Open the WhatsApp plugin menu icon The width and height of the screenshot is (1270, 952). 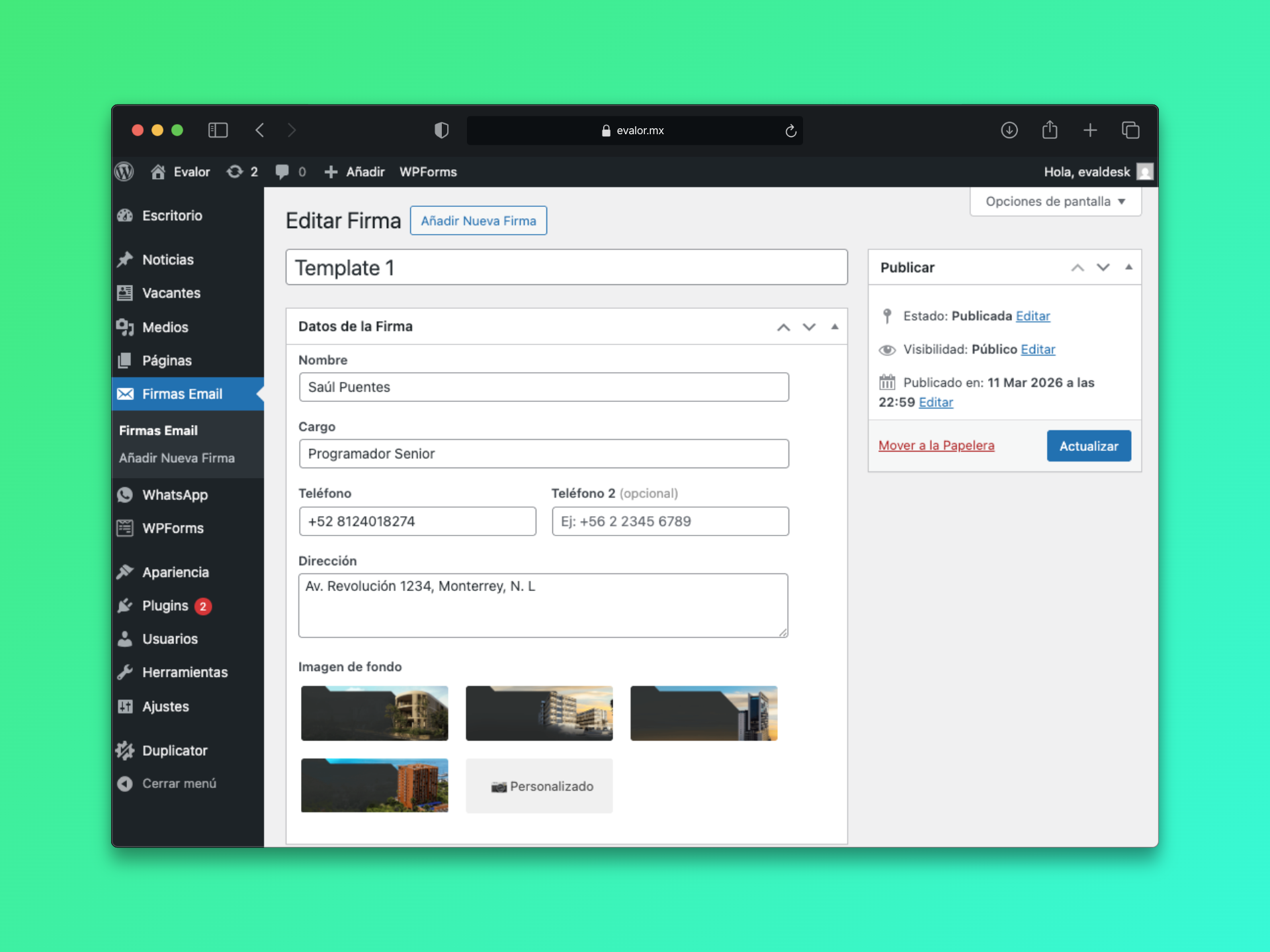(126, 495)
